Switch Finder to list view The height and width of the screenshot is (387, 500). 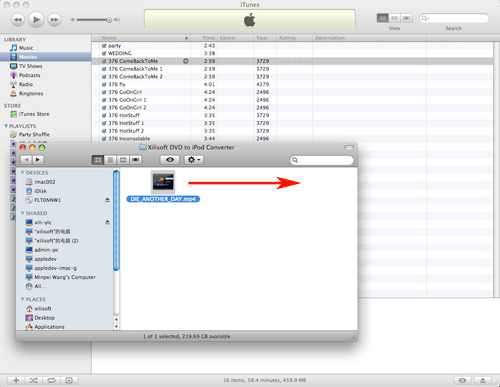click(110, 160)
